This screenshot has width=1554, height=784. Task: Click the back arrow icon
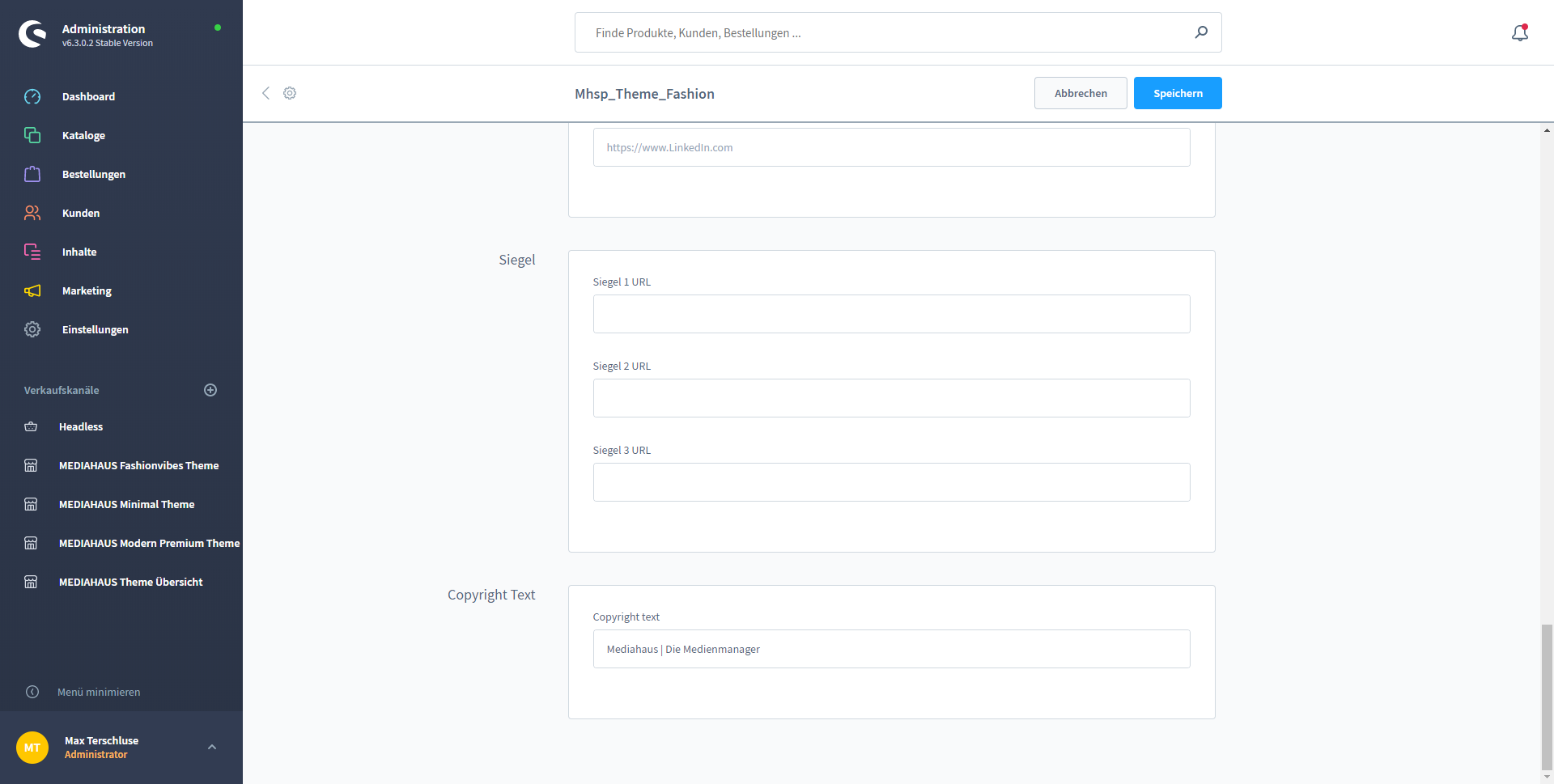pos(265,93)
